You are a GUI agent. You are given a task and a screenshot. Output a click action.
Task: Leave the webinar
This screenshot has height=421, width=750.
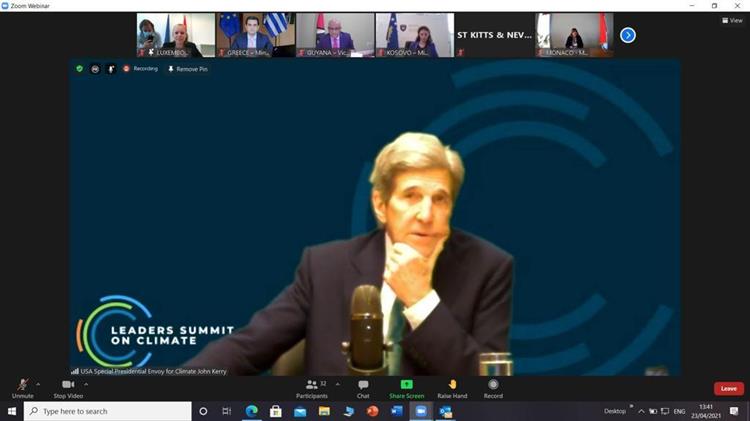[x=728, y=388]
